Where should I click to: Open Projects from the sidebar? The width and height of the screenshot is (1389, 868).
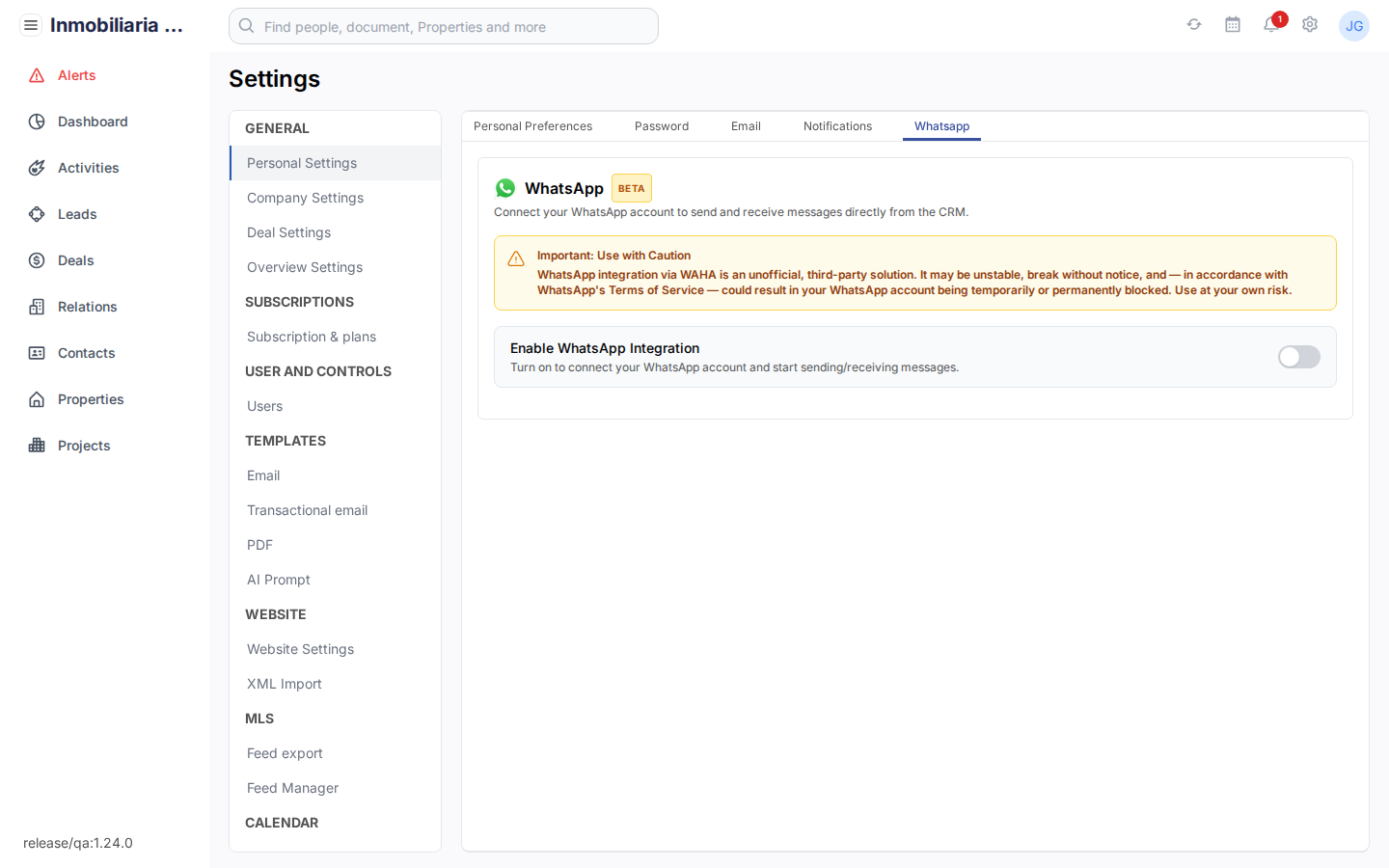click(x=84, y=445)
